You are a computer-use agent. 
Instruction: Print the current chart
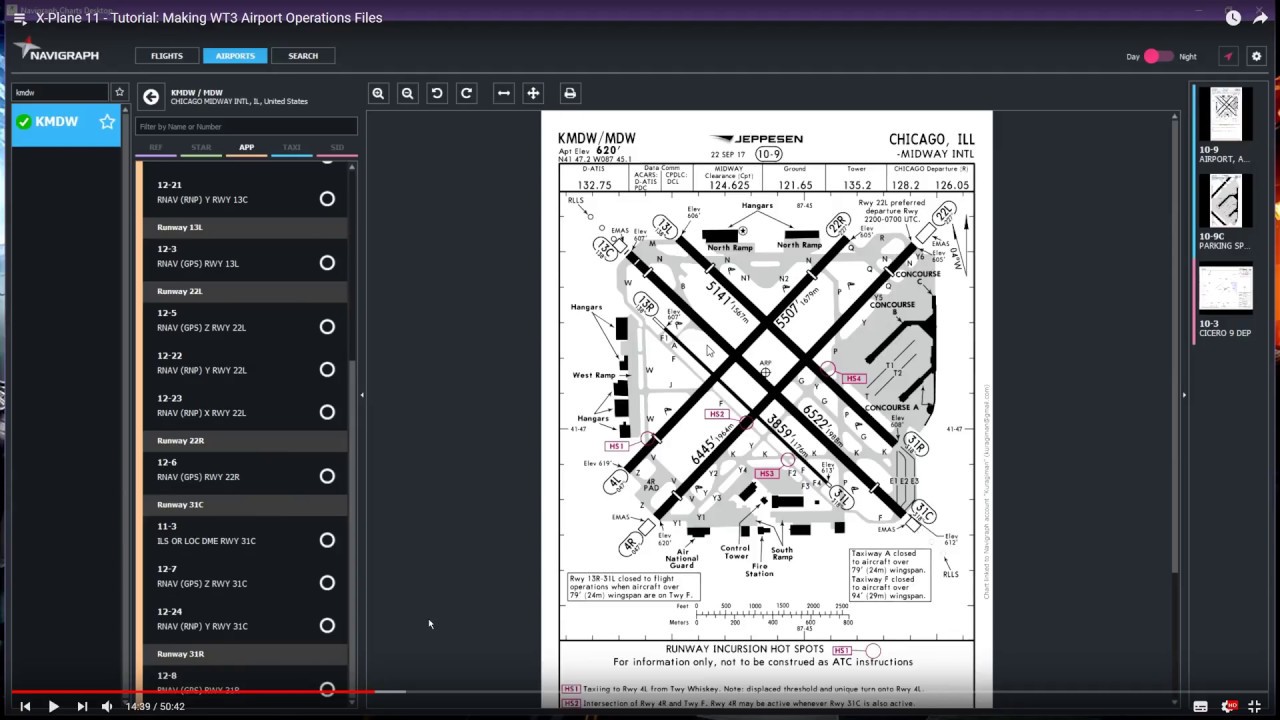570,93
